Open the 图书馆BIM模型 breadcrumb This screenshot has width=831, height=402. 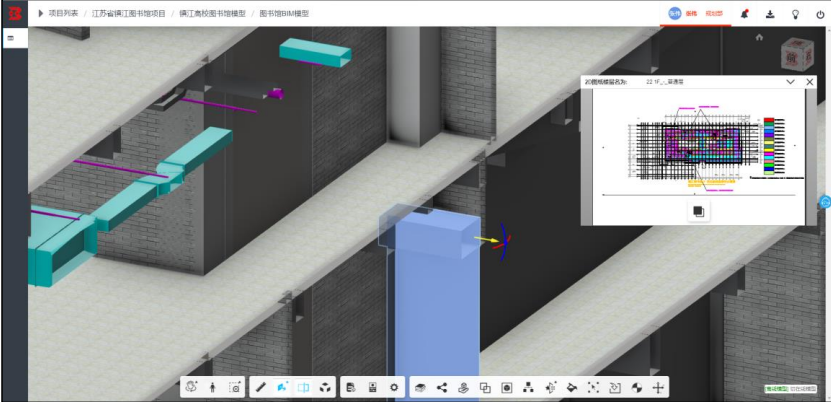coord(284,13)
